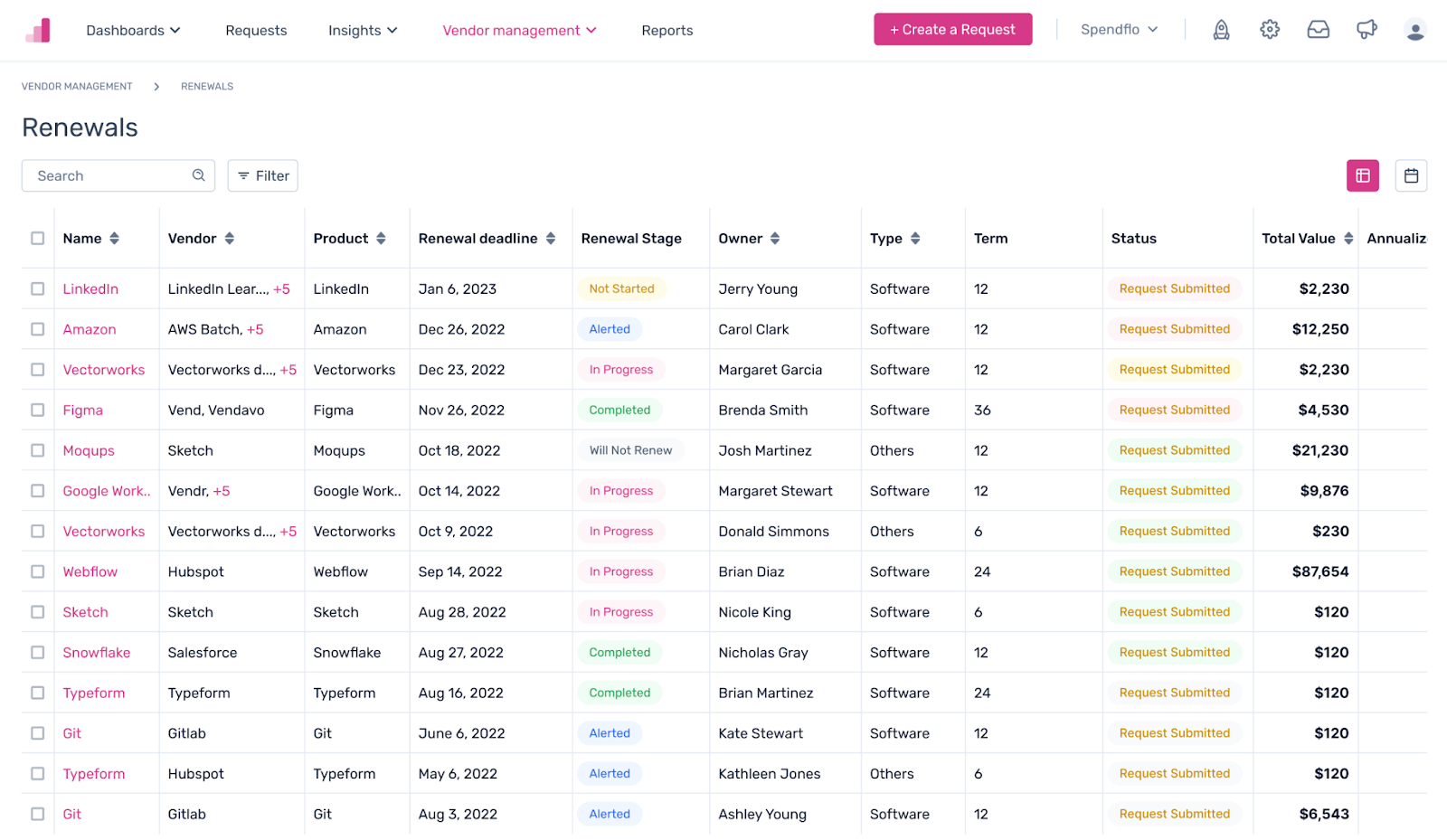Click Completed badge in Figma row
Viewport: 1447px width, 840px height.
pyautogui.click(x=619, y=410)
